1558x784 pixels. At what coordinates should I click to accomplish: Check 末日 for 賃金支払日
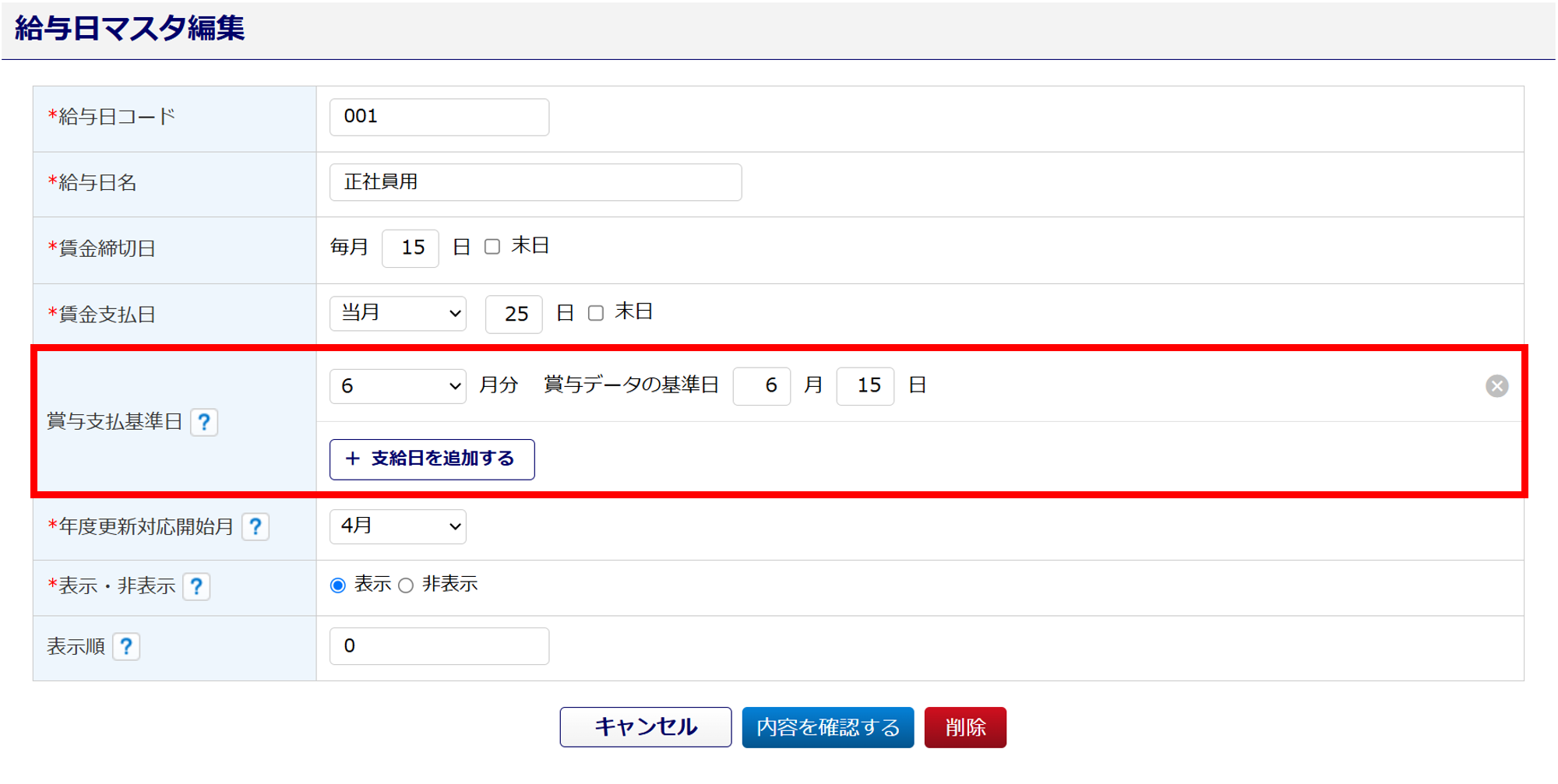click(596, 313)
